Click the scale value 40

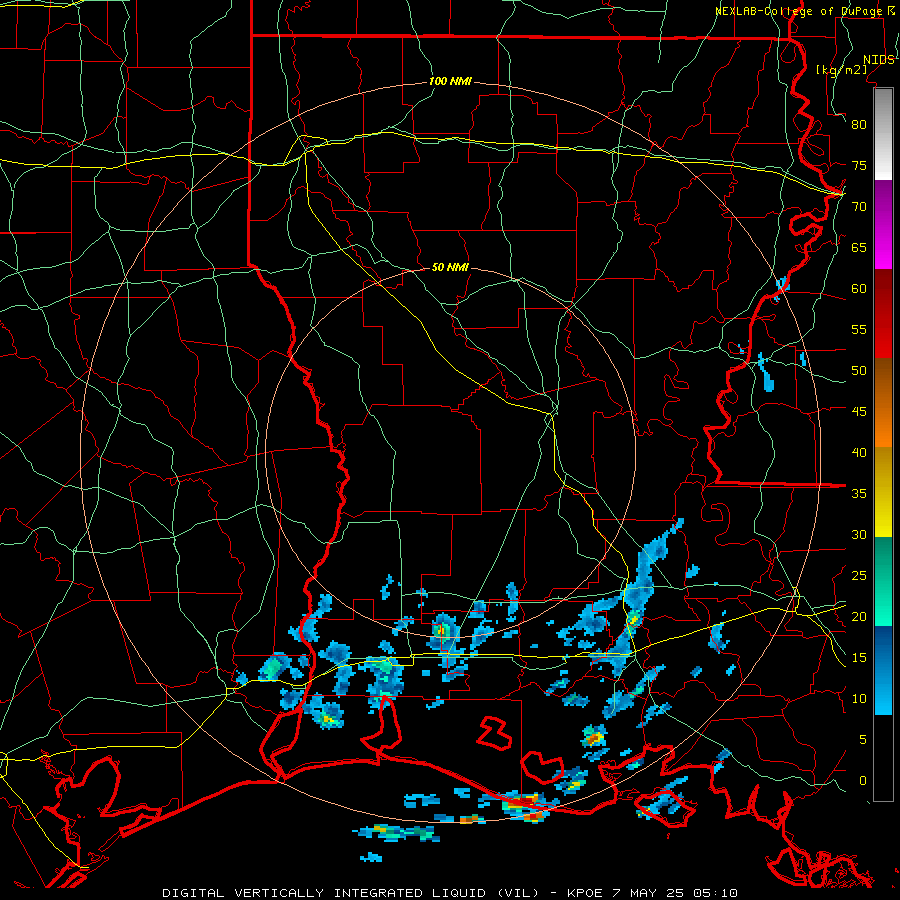859,452
